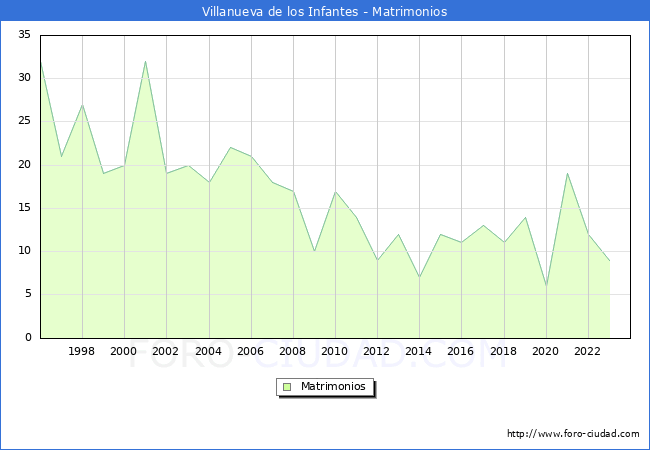Viewport: 650px width, 450px height.
Task: Click the x-axis label 2016
Action: pos(461,351)
